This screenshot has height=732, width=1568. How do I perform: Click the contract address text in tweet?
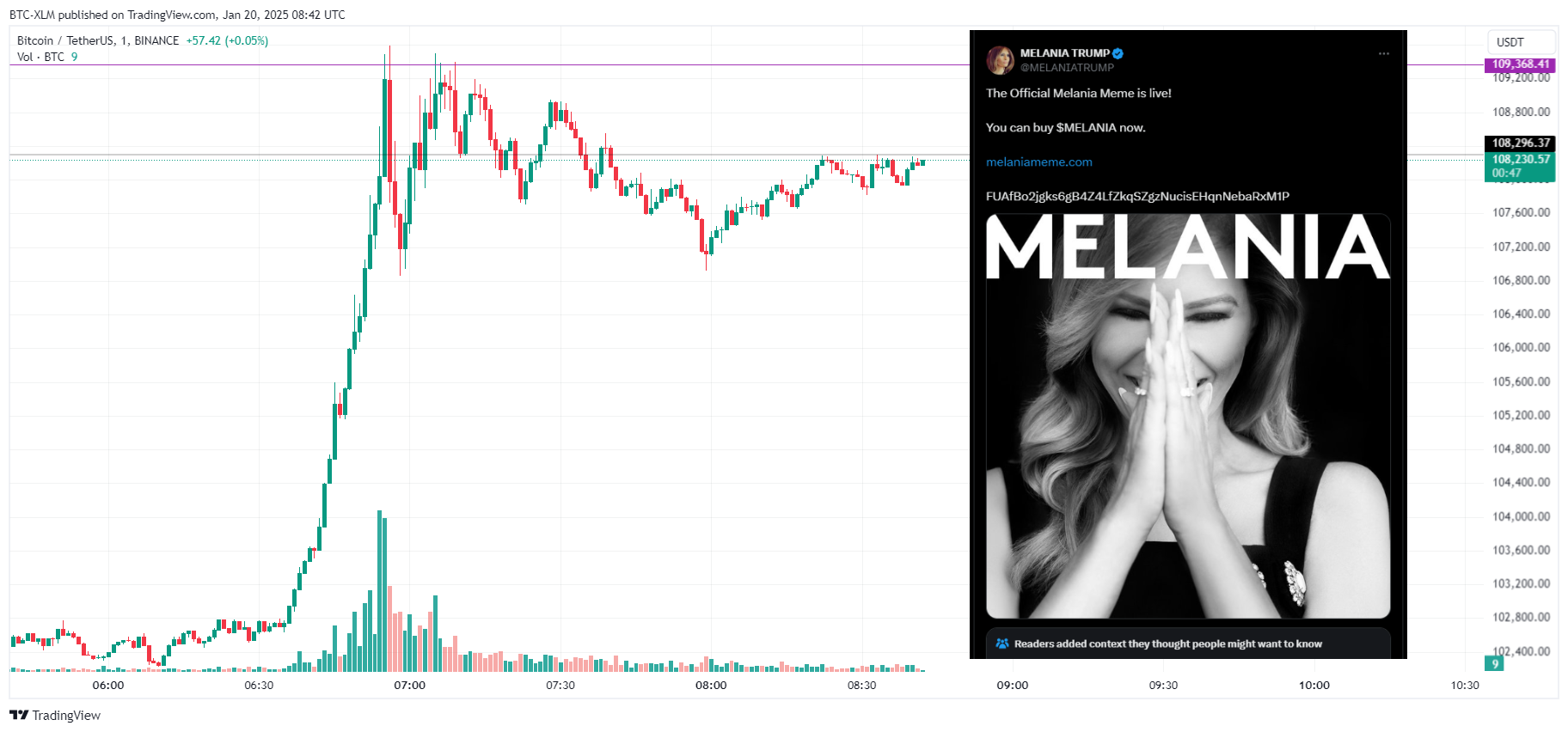tap(1137, 197)
